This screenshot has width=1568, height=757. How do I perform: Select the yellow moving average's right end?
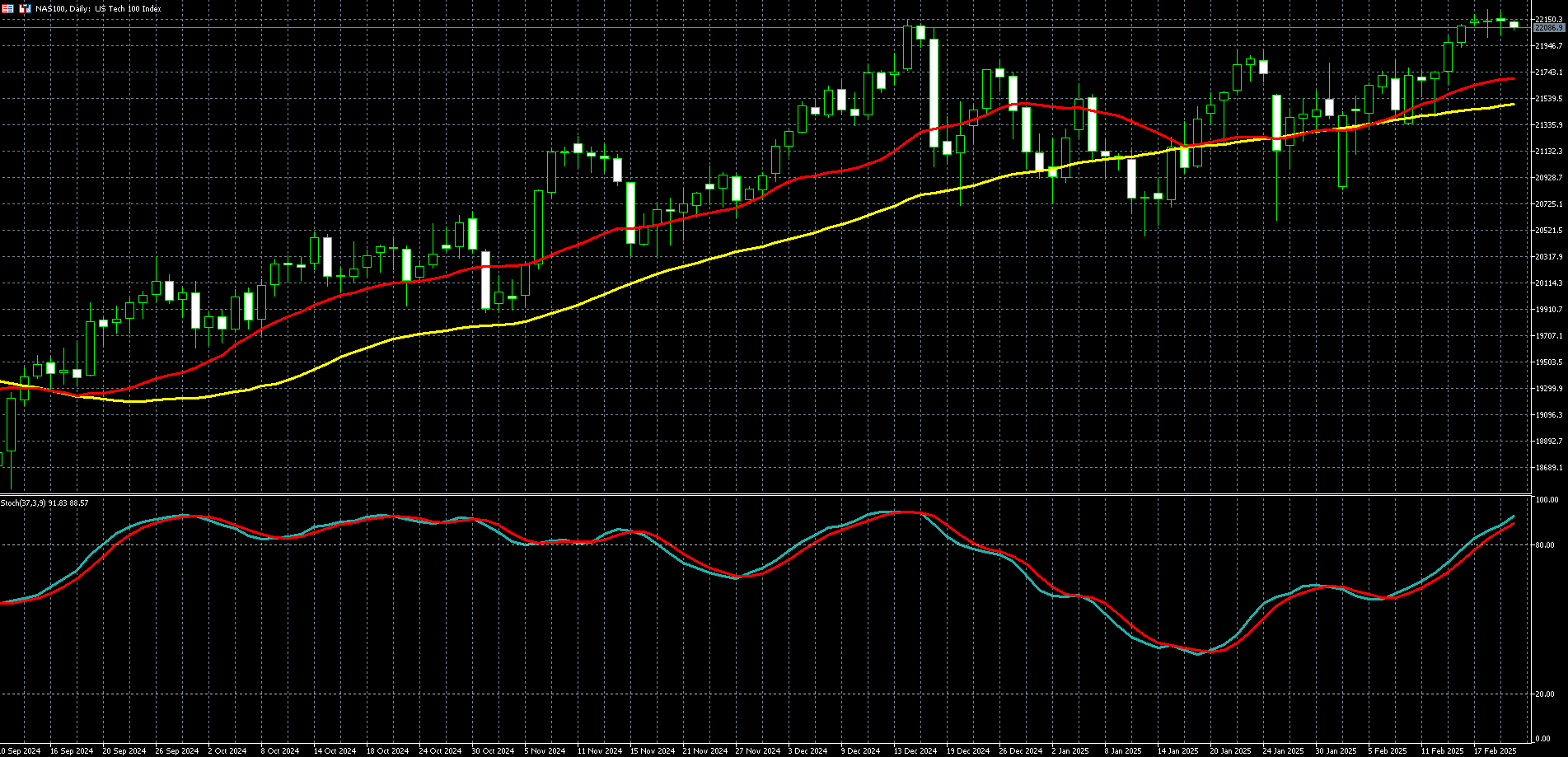(x=1512, y=105)
